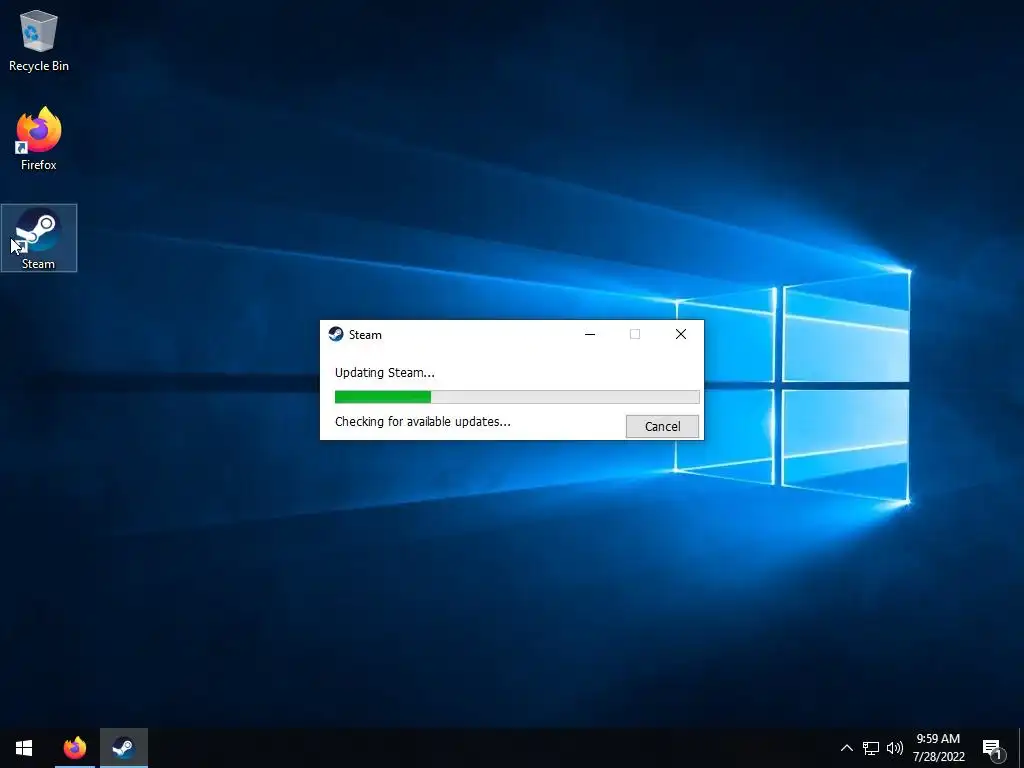Click 'Checking for available updates...' status text
Viewport: 1024px width, 768px height.
(x=423, y=422)
